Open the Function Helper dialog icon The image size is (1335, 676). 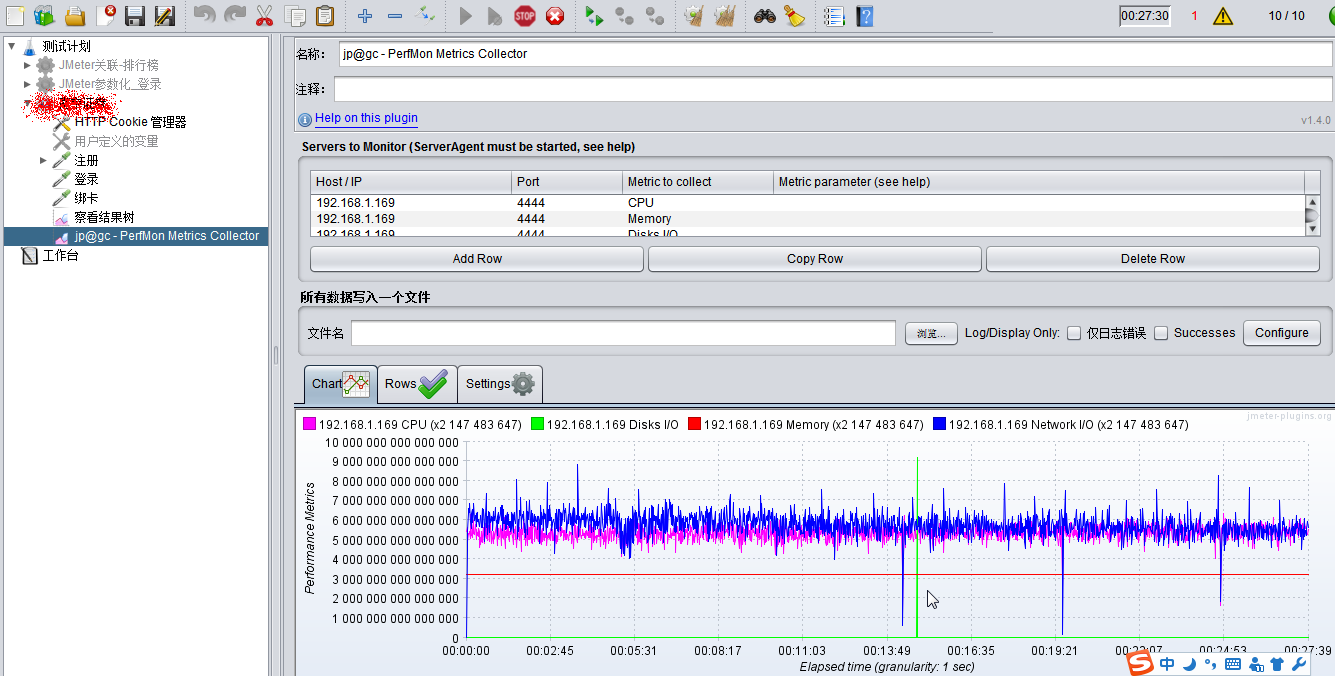[x=834, y=15]
